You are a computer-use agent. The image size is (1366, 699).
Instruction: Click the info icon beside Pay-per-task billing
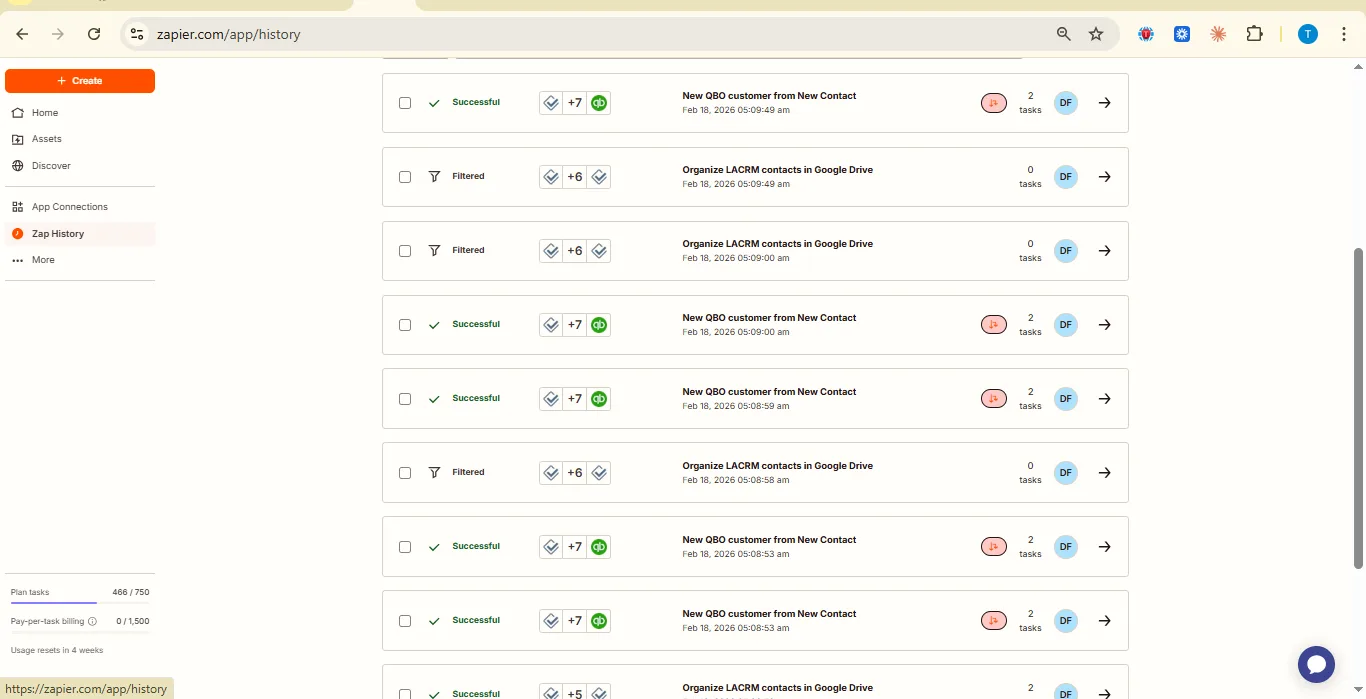93,621
